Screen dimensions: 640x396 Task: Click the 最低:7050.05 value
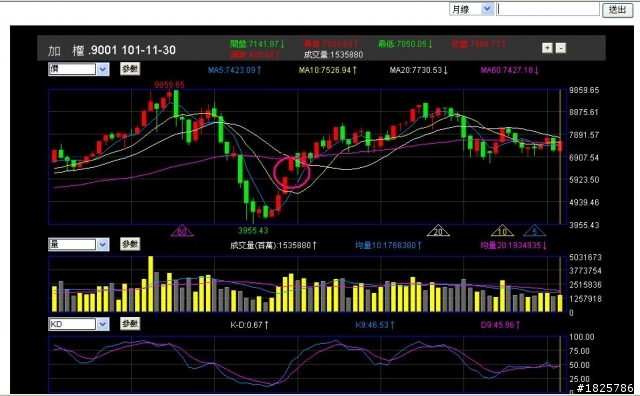coord(405,44)
